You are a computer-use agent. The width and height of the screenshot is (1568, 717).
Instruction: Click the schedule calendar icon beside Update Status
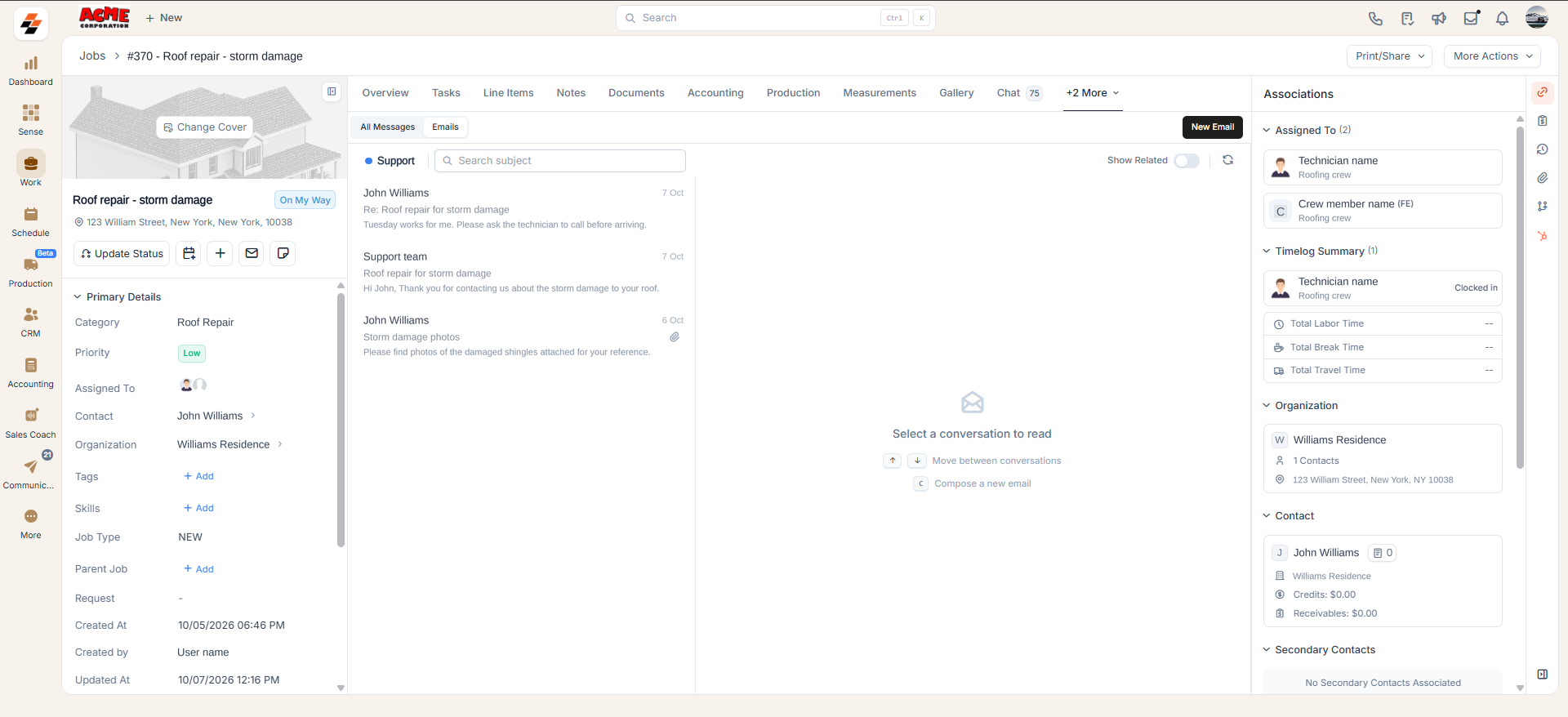pyautogui.click(x=189, y=254)
